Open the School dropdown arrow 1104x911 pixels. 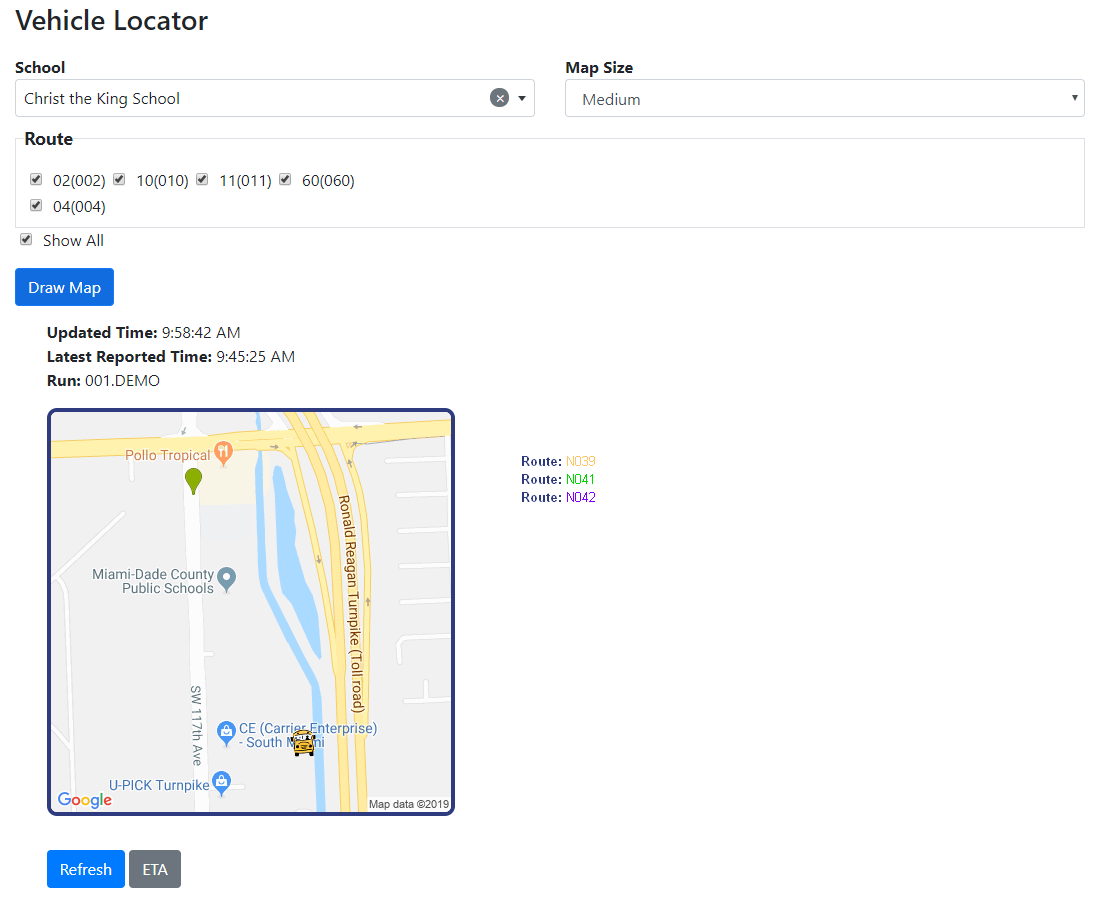(x=522, y=98)
